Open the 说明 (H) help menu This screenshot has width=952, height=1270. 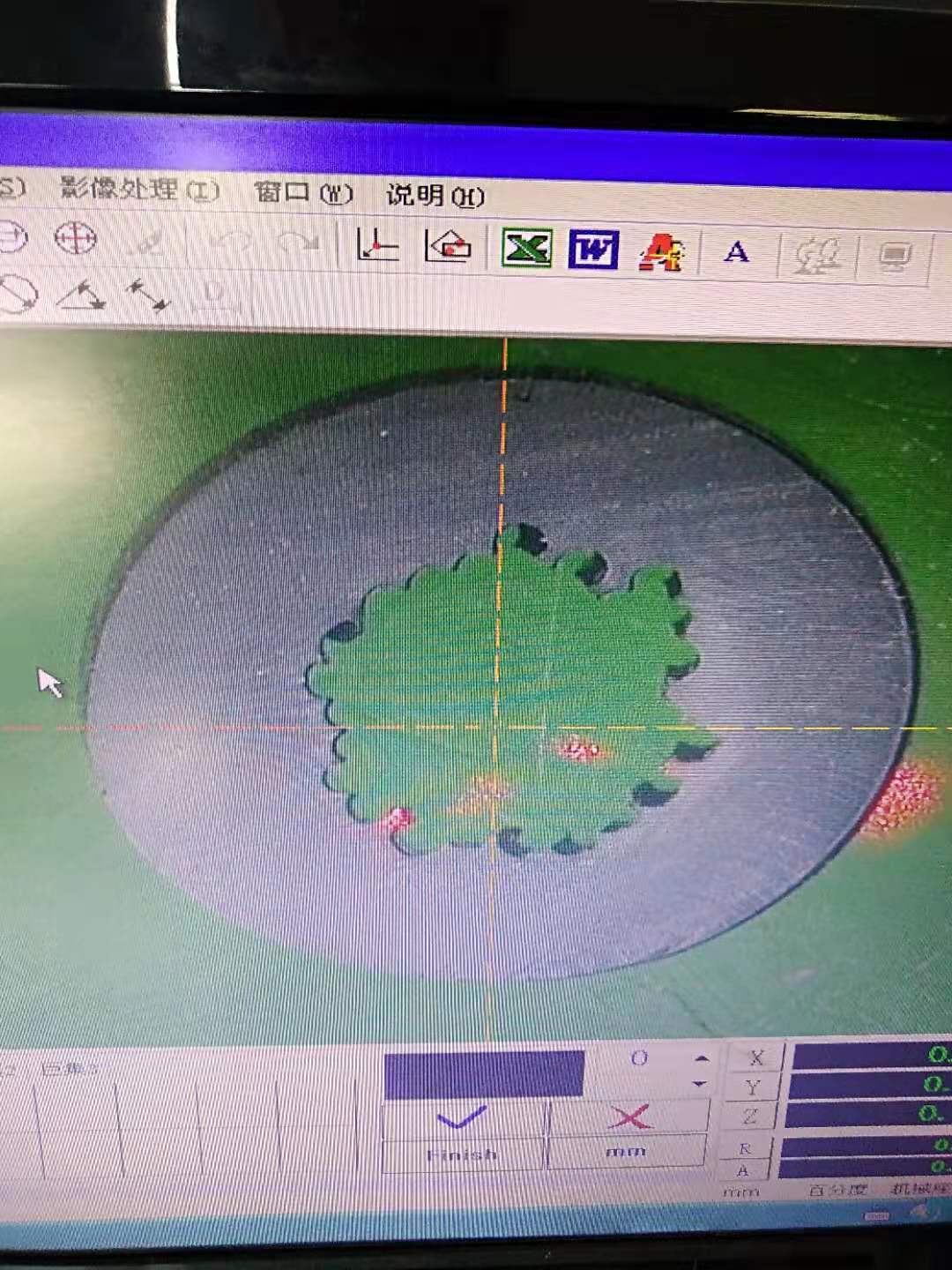point(435,195)
